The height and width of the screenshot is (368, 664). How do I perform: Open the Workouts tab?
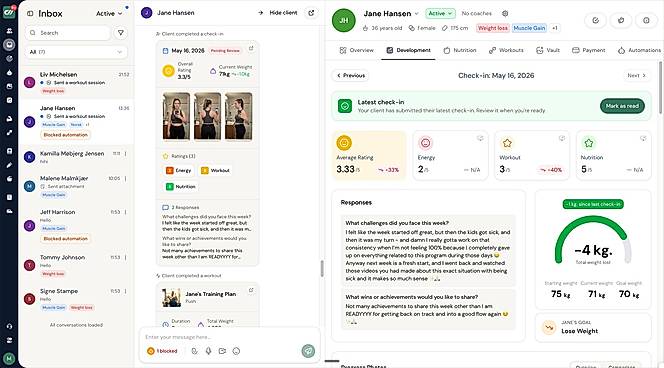pos(506,50)
